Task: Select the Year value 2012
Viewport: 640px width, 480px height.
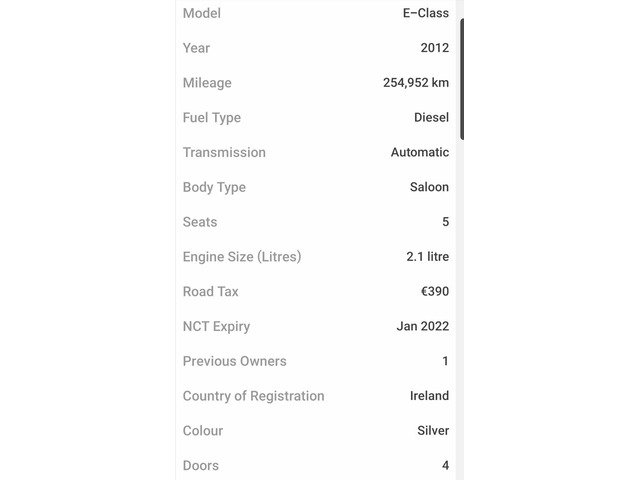Action: [435, 48]
